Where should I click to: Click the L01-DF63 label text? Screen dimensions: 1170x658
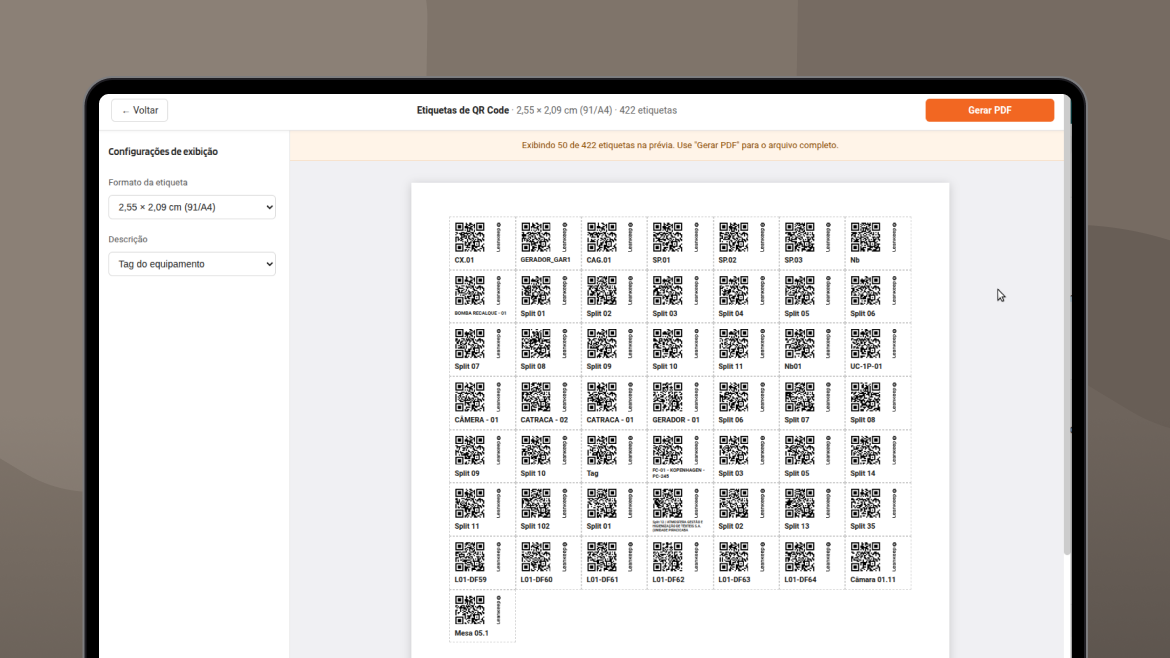pyautogui.click(x=734, y=580)
